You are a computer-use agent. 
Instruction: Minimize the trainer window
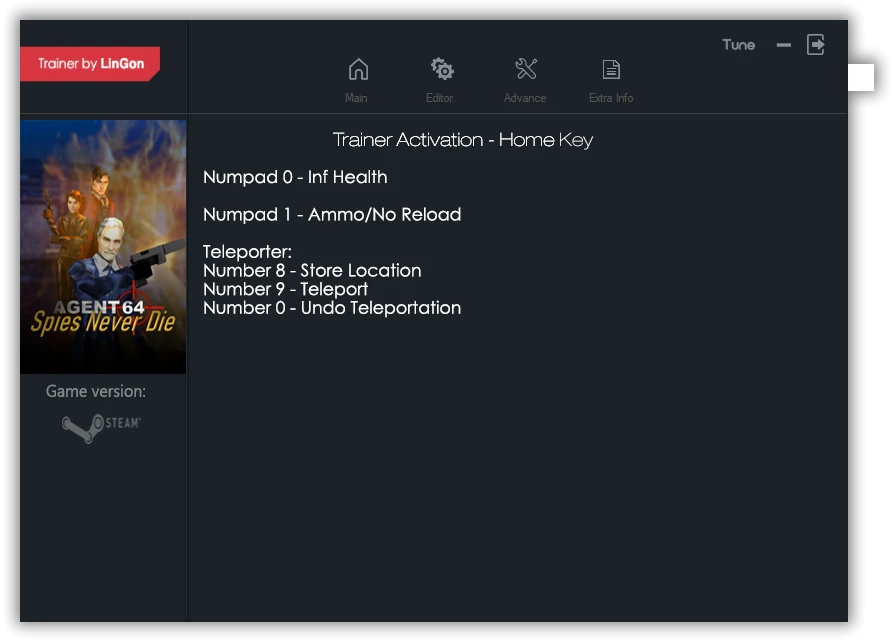point(783,45)
